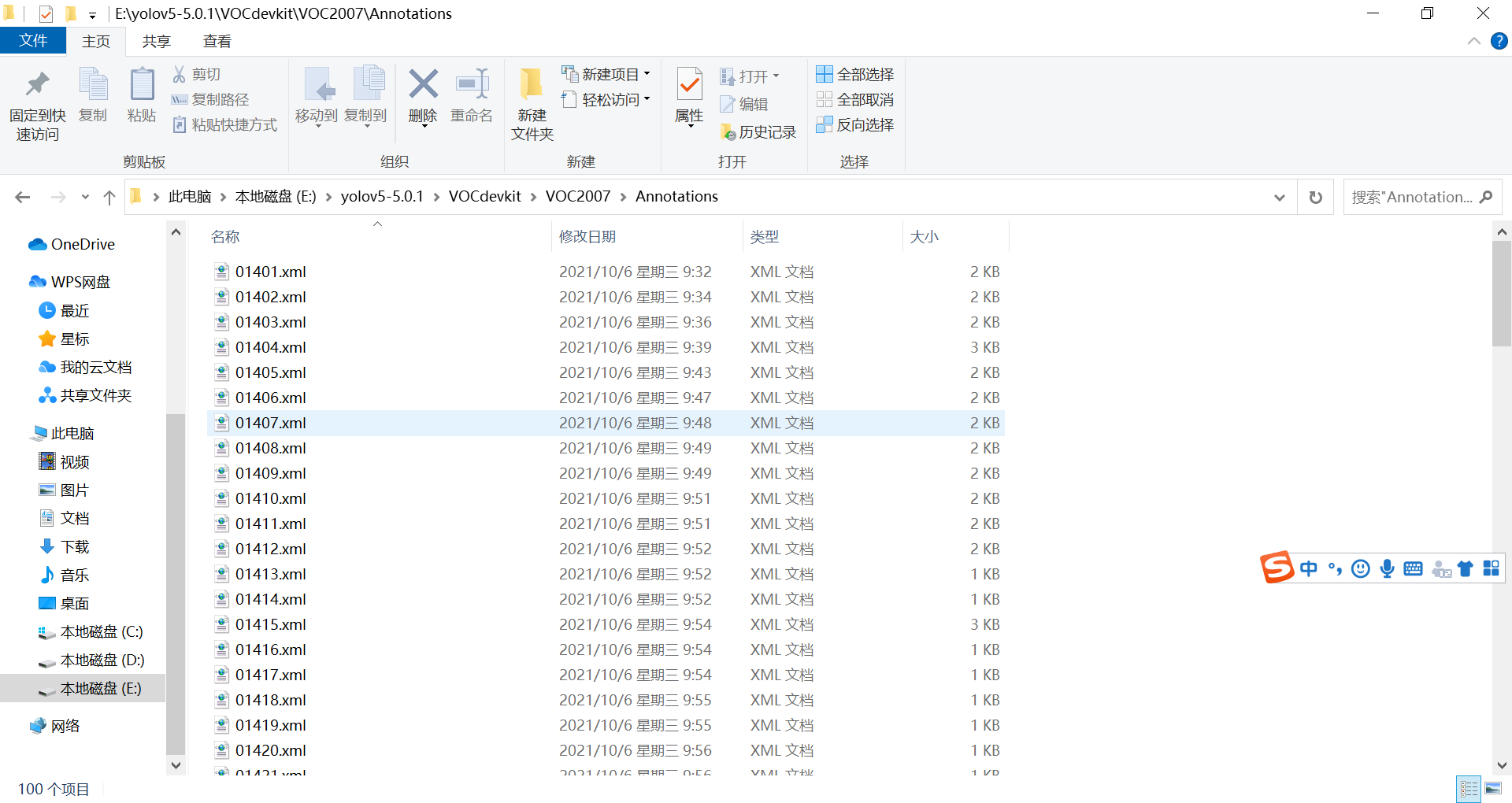Navigate Back with the left arrow

click(x=23, y=197)
